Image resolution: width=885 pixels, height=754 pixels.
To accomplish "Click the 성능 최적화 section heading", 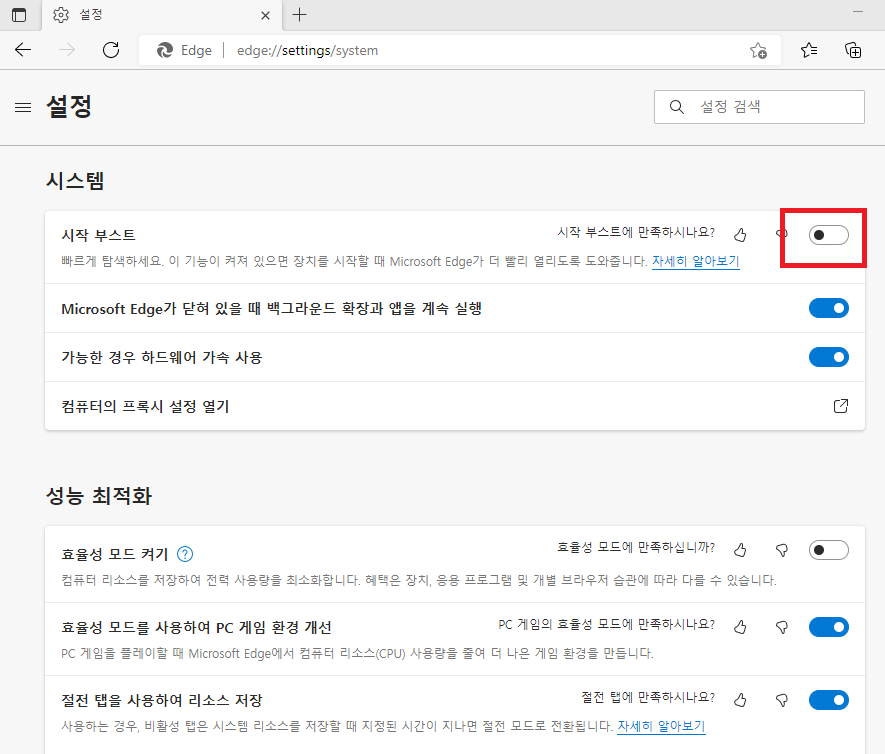I will pos(99,496).
